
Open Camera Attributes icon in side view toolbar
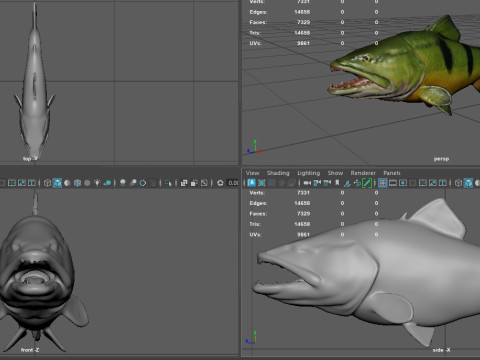pyautogui.click(x=327, y=183)
